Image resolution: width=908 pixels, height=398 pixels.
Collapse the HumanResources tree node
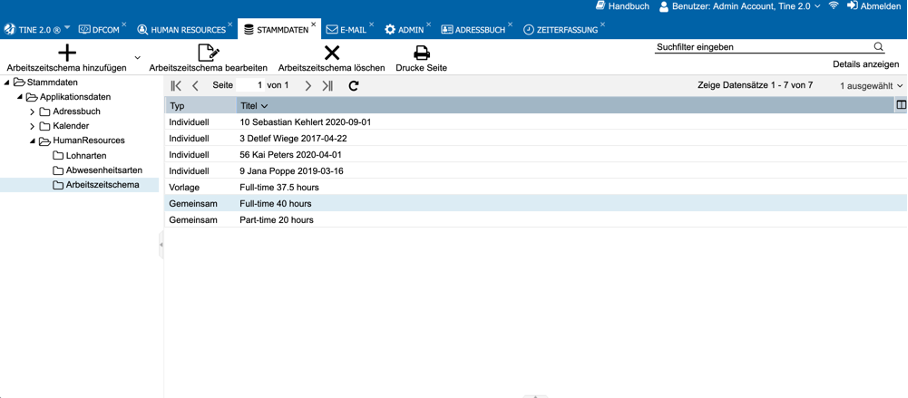32,141
